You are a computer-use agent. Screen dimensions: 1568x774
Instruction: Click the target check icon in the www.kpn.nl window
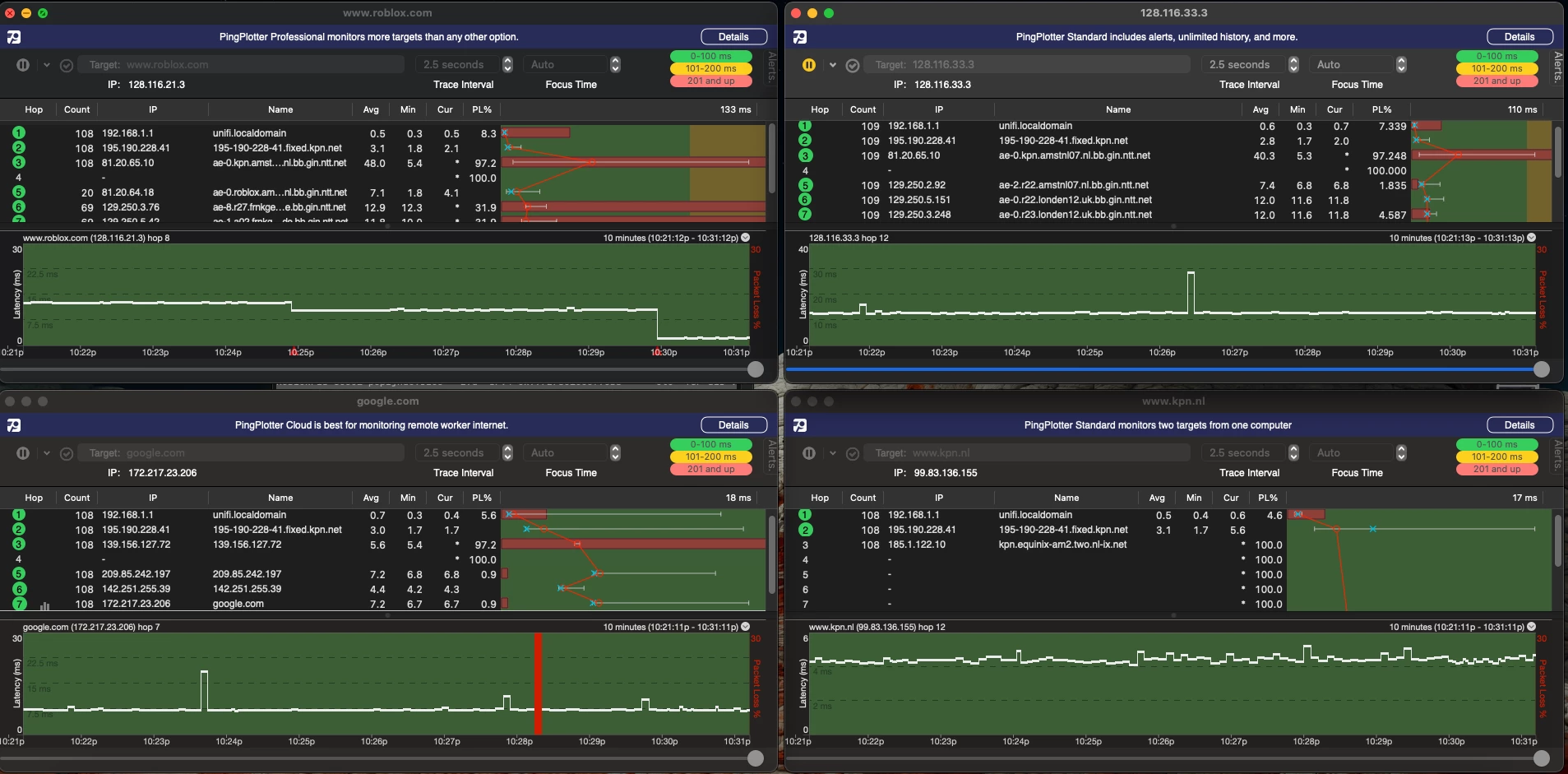tap(853, 453)
